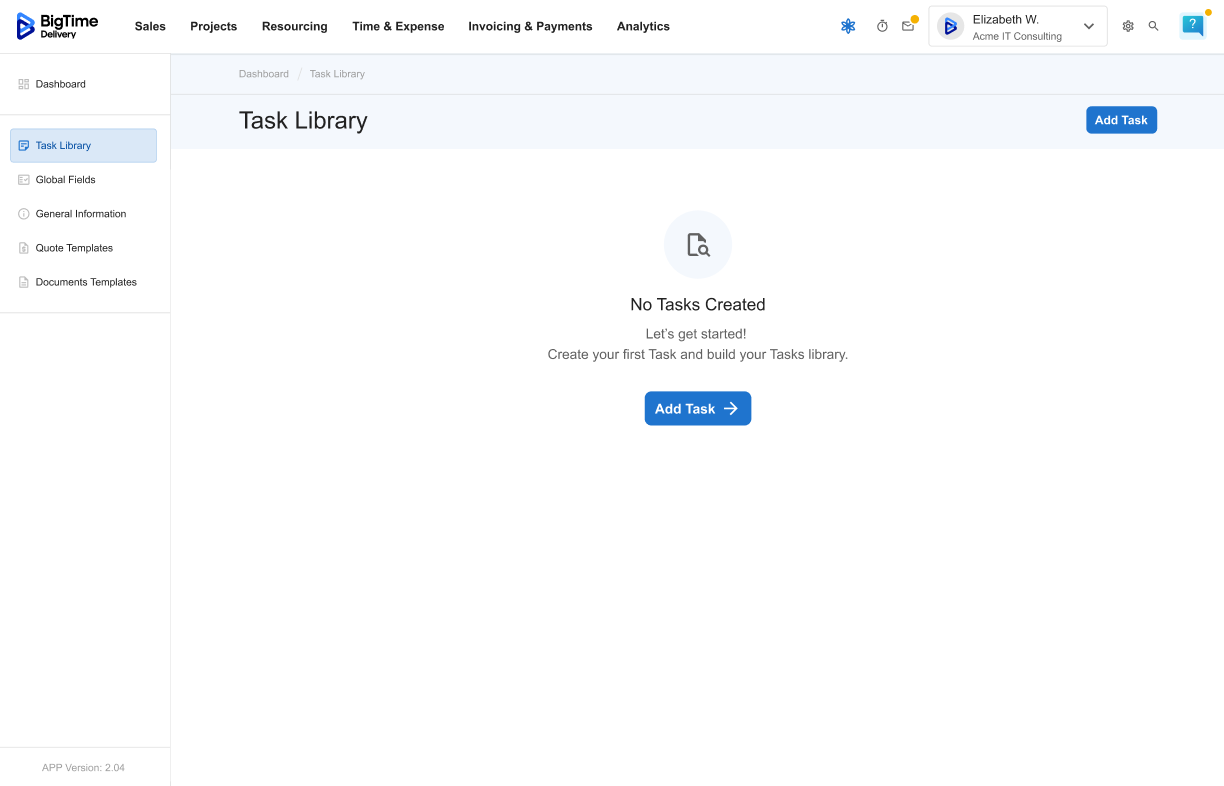Open the blue atom assistant icon

point(848,26)
